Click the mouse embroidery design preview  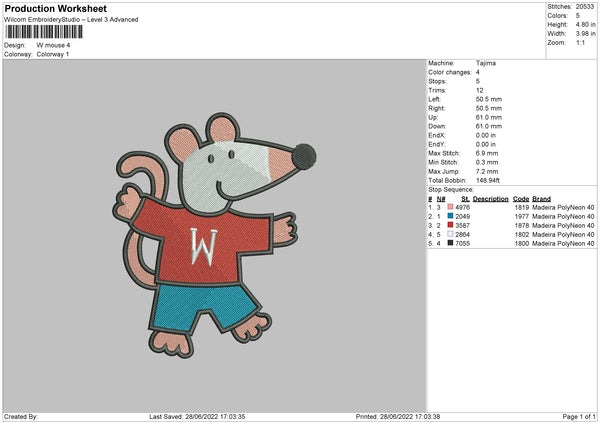215,235
